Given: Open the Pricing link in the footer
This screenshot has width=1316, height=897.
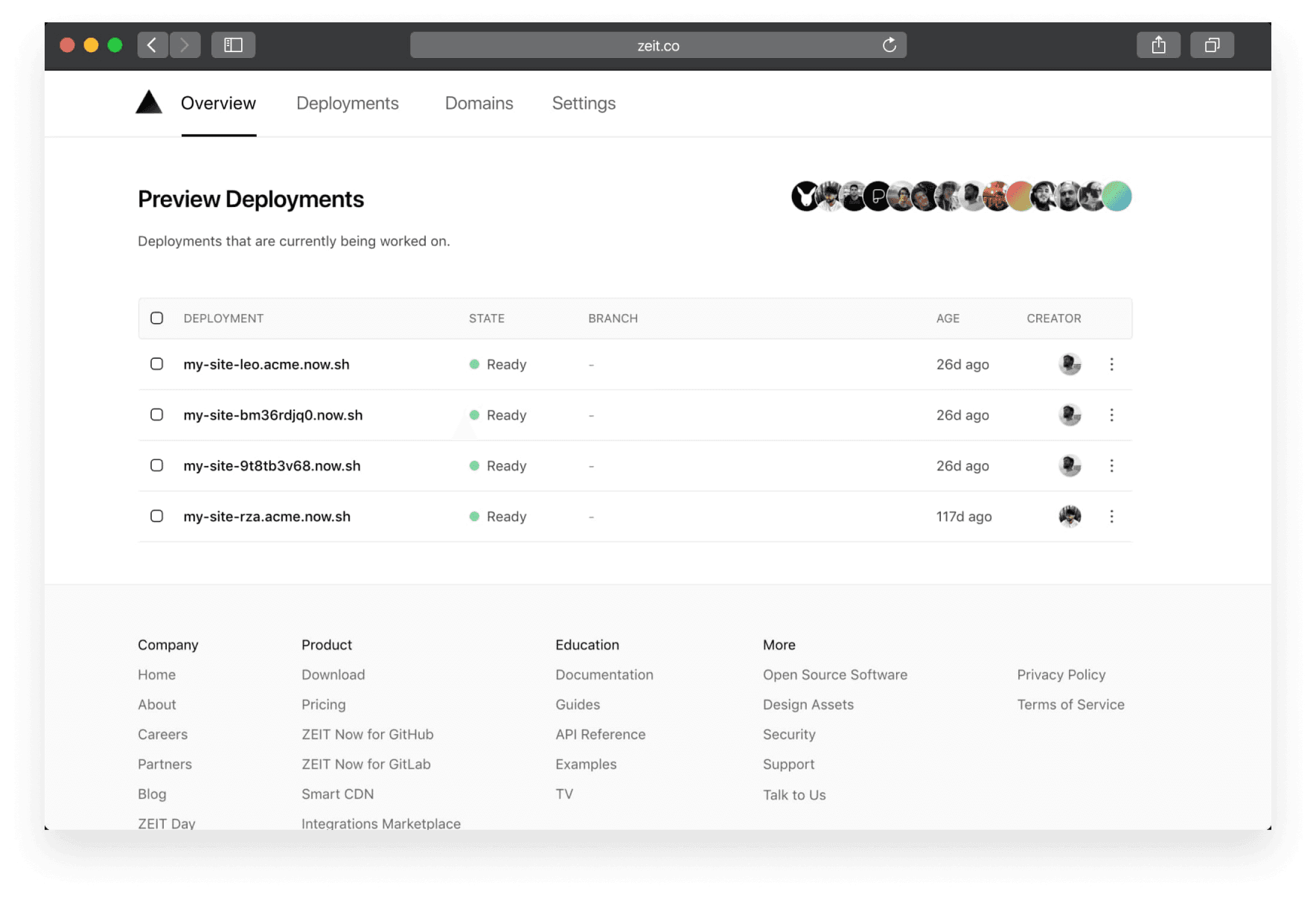Looking at the screenshot, I should click(323, 704).
